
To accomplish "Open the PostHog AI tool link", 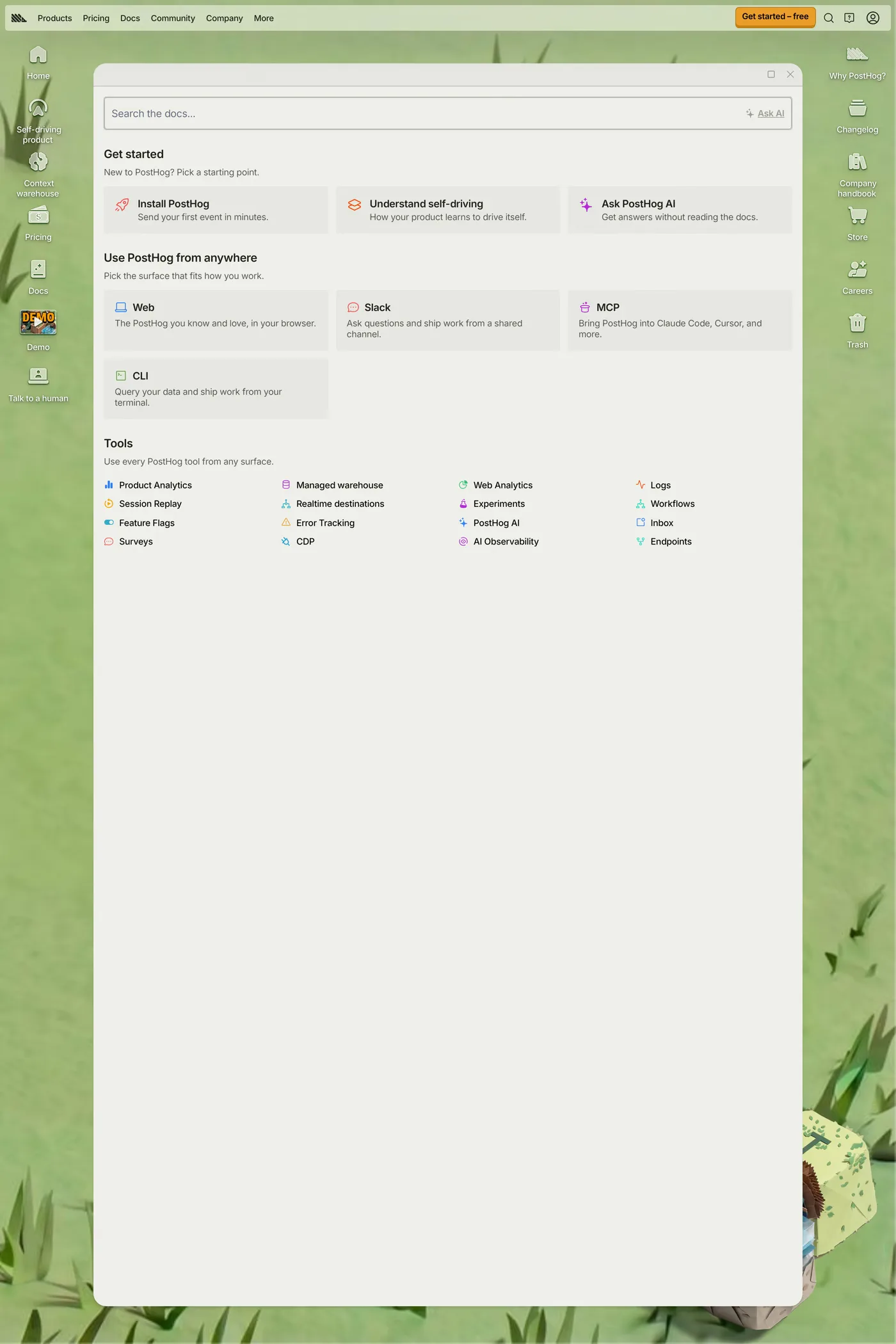I will (490, 523).
